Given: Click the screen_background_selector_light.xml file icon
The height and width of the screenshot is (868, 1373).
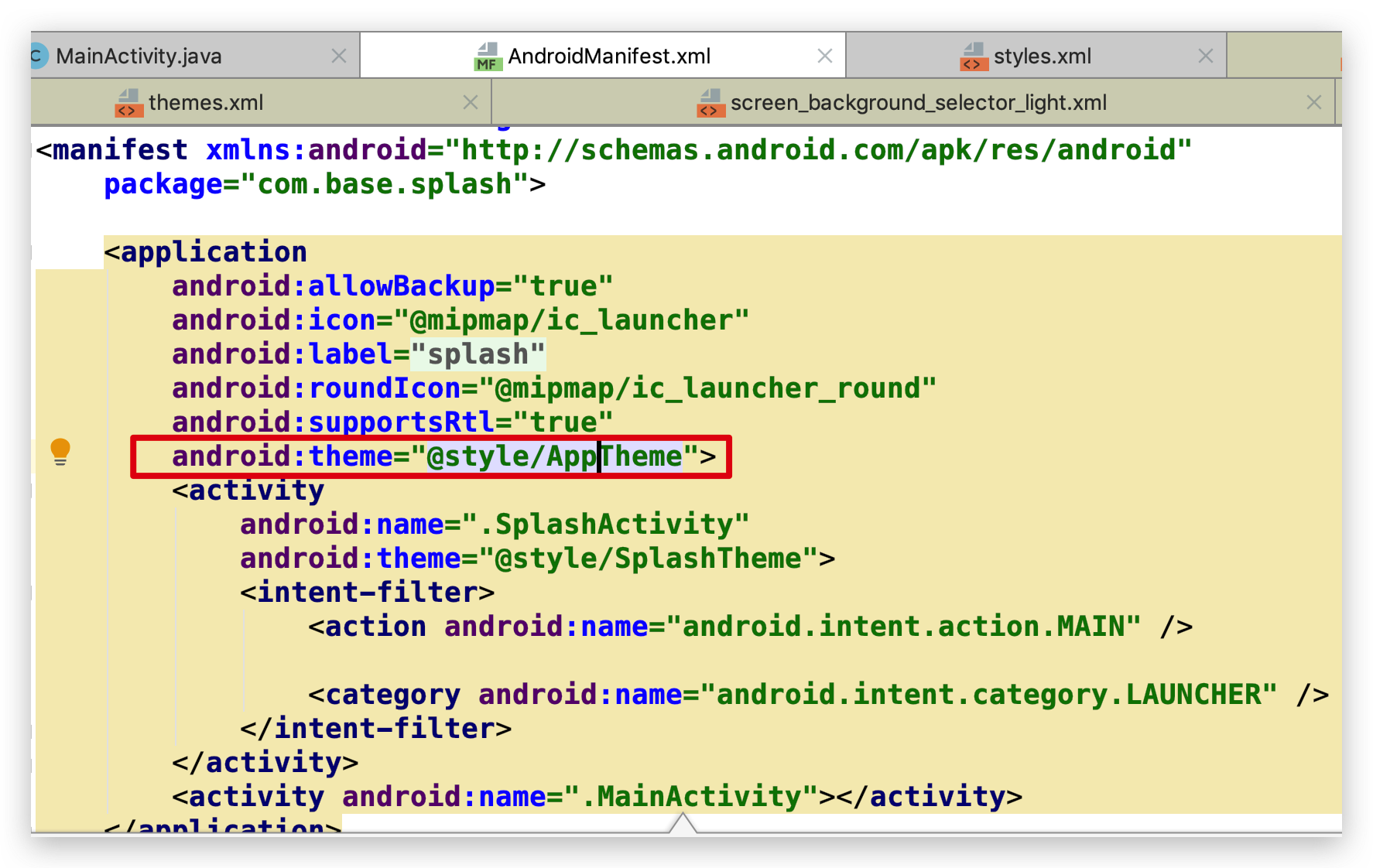Looking at the screenshot, I should pos(711,103).
